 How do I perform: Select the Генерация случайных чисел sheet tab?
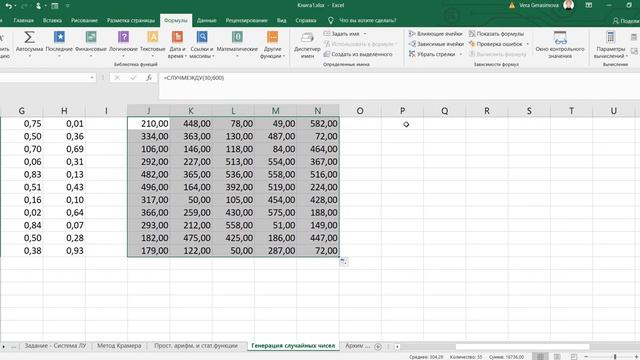293,346
